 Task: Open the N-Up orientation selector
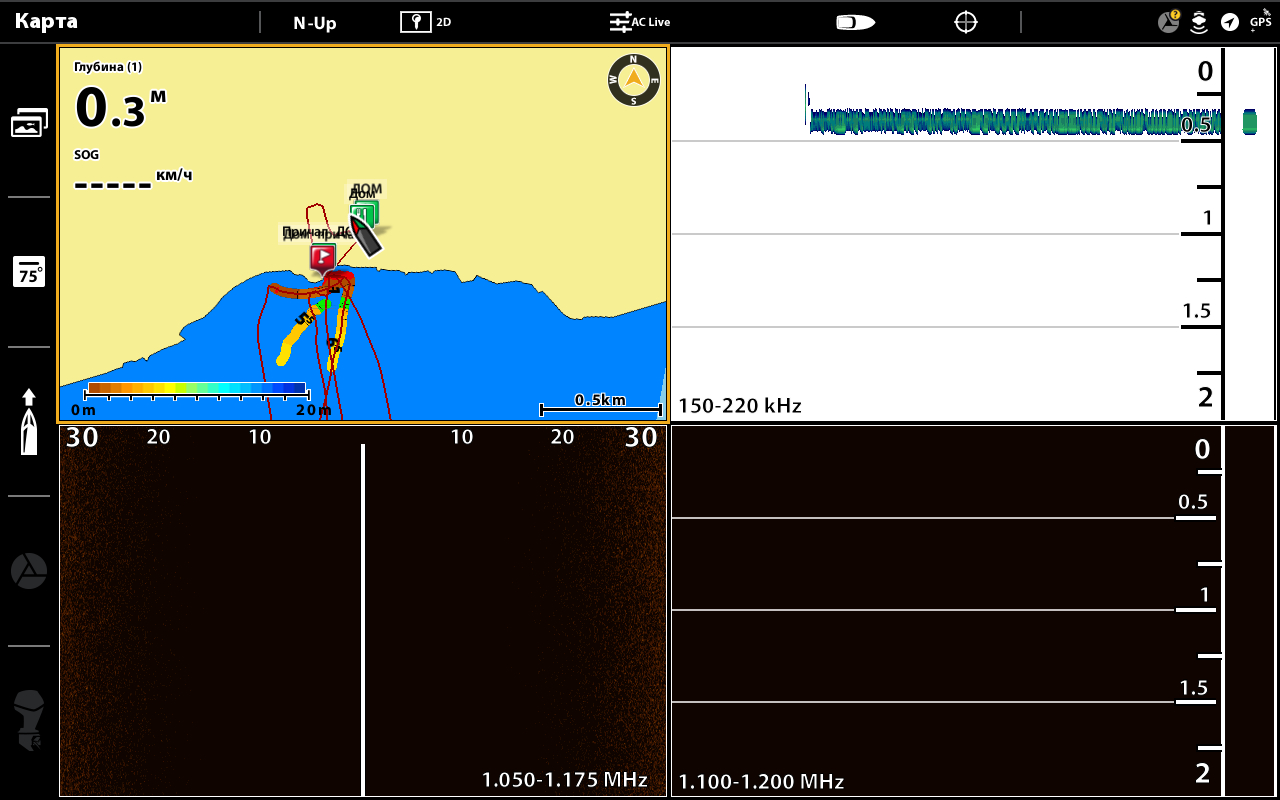click(314, 23)
